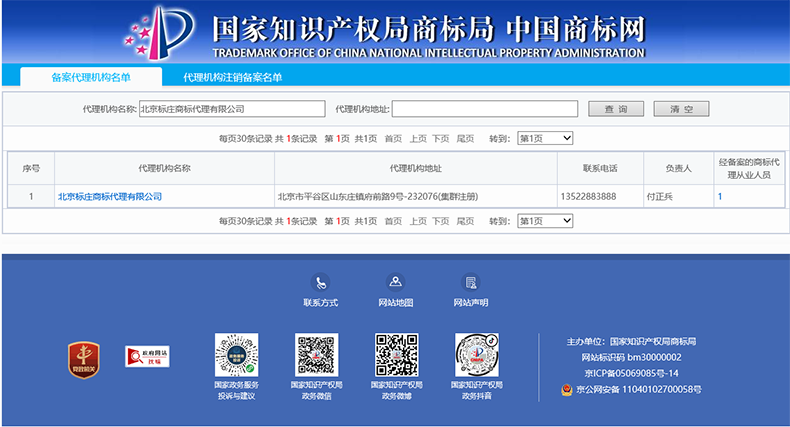Switch to 备案代理机构名单 tab
790x427 pixels.
coord(91,77)
